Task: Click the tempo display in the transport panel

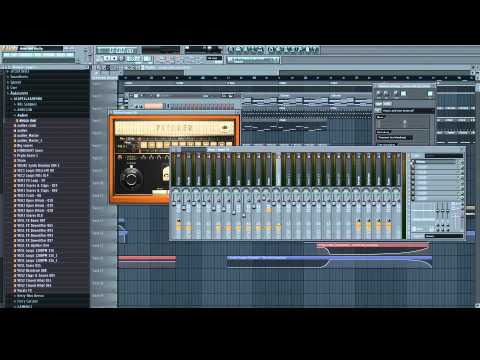Action: point(133,59)
